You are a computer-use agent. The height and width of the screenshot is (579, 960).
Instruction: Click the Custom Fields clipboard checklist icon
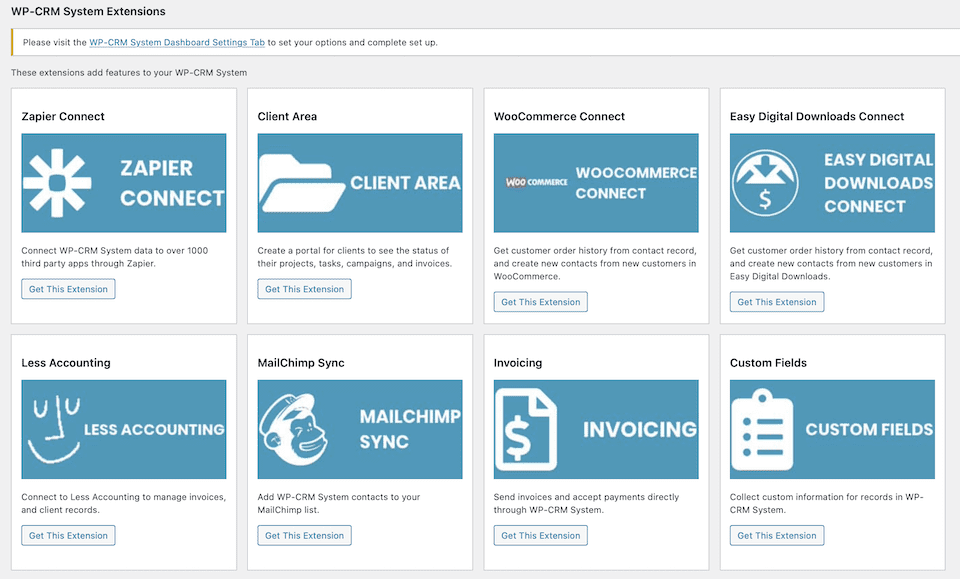(x=760, y=428)
